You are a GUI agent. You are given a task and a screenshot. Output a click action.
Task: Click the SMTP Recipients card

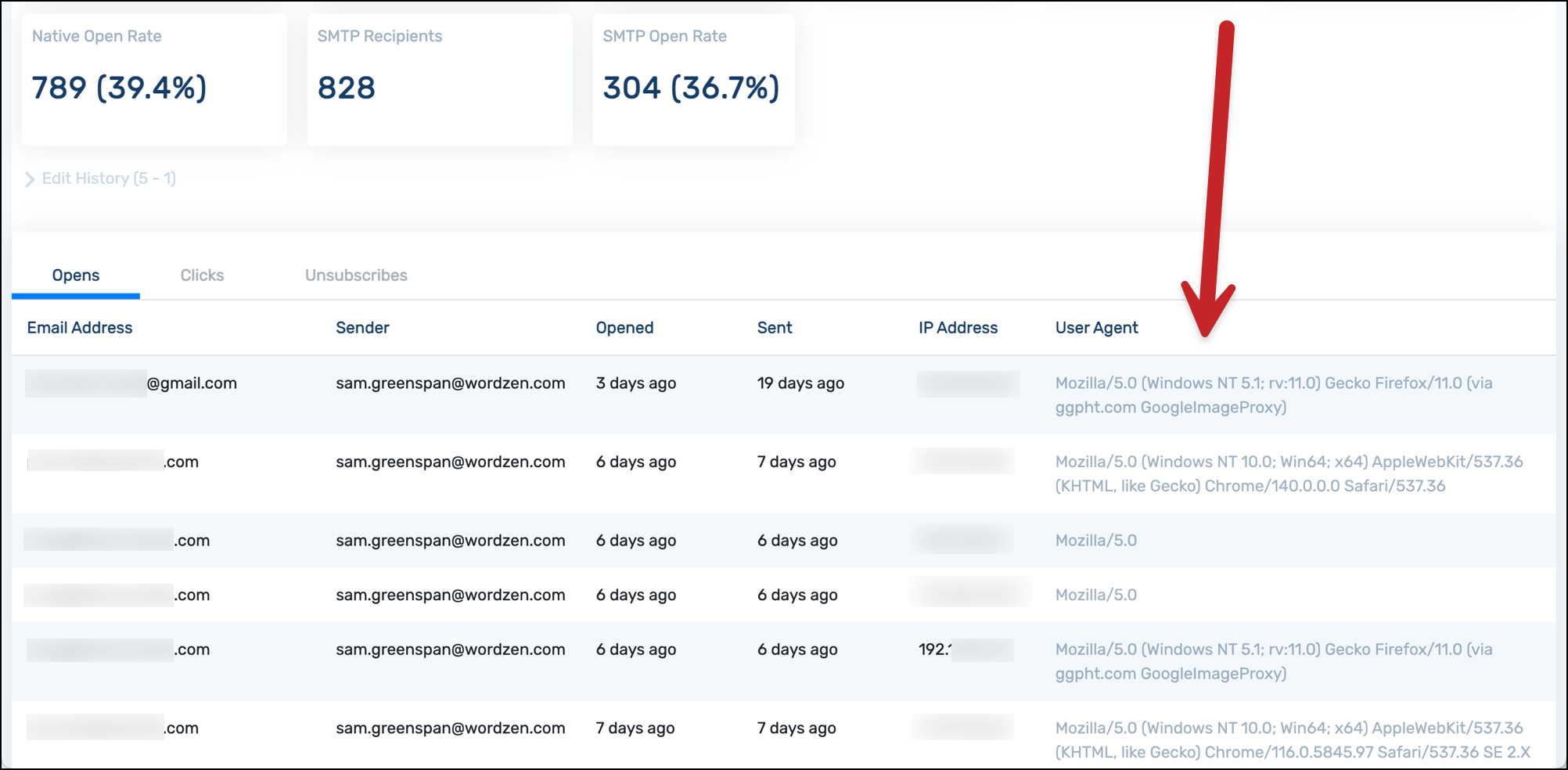(x=439, y=79)
